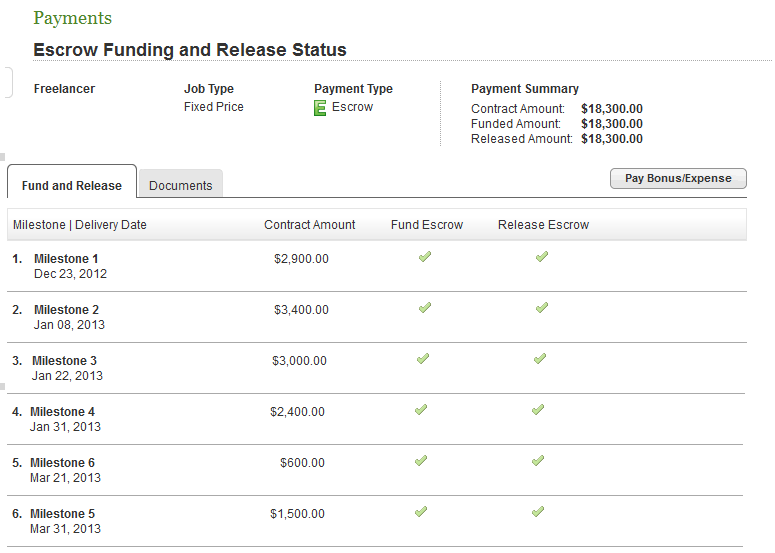Click the $18,300.00 Contract Amount value
The image size is (775, 553).
coord(611,109)
